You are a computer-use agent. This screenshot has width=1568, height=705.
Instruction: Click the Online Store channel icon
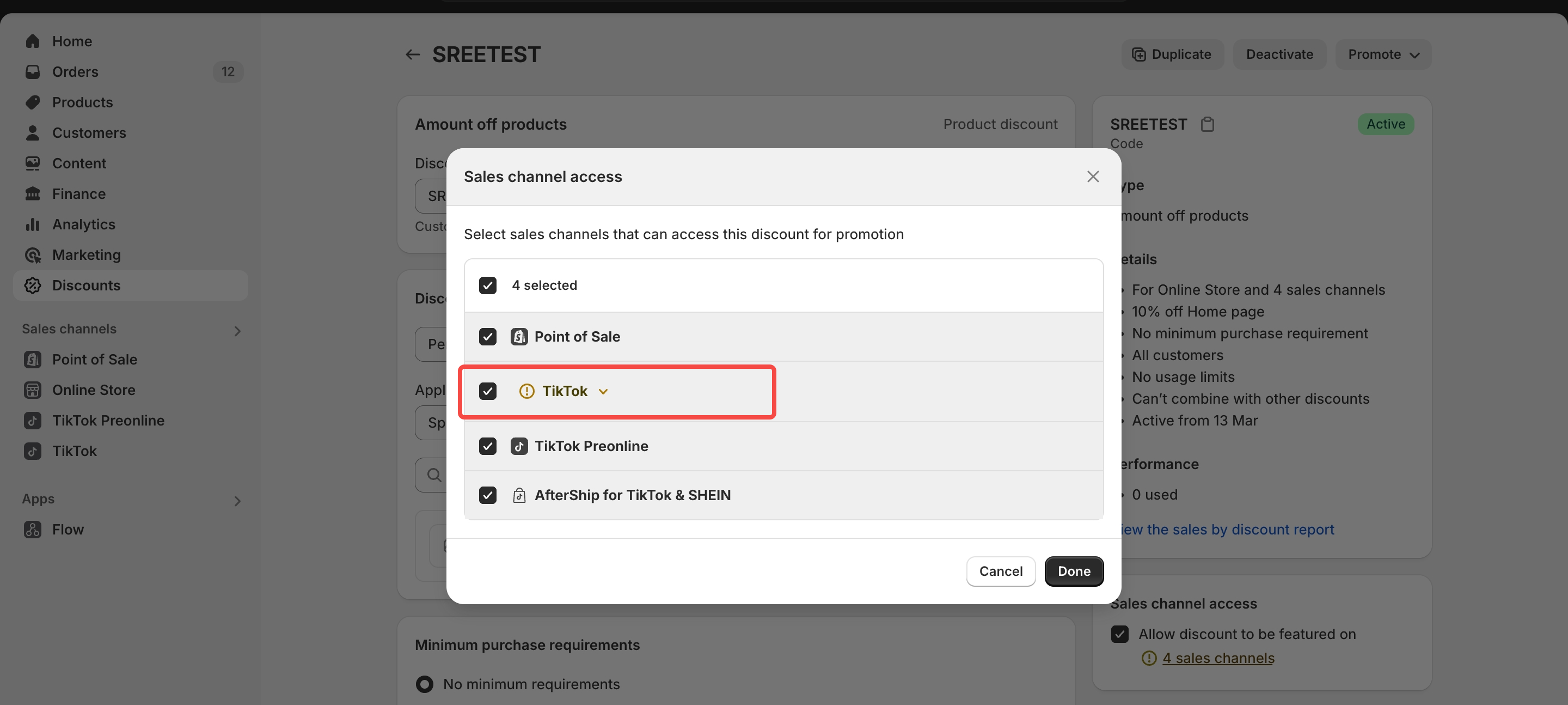click(33, 390)
